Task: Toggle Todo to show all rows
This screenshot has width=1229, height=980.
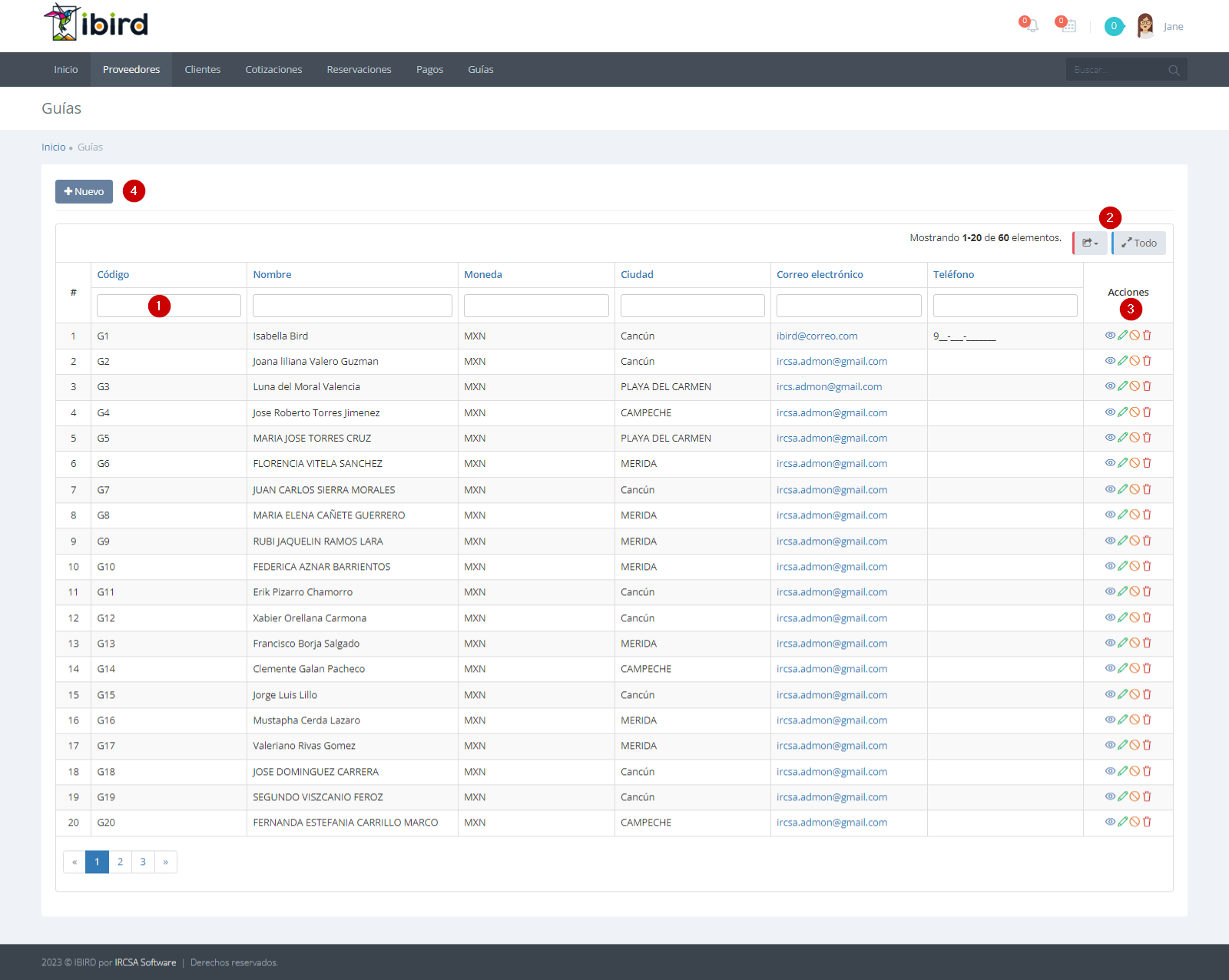Action: (1138, 243)
